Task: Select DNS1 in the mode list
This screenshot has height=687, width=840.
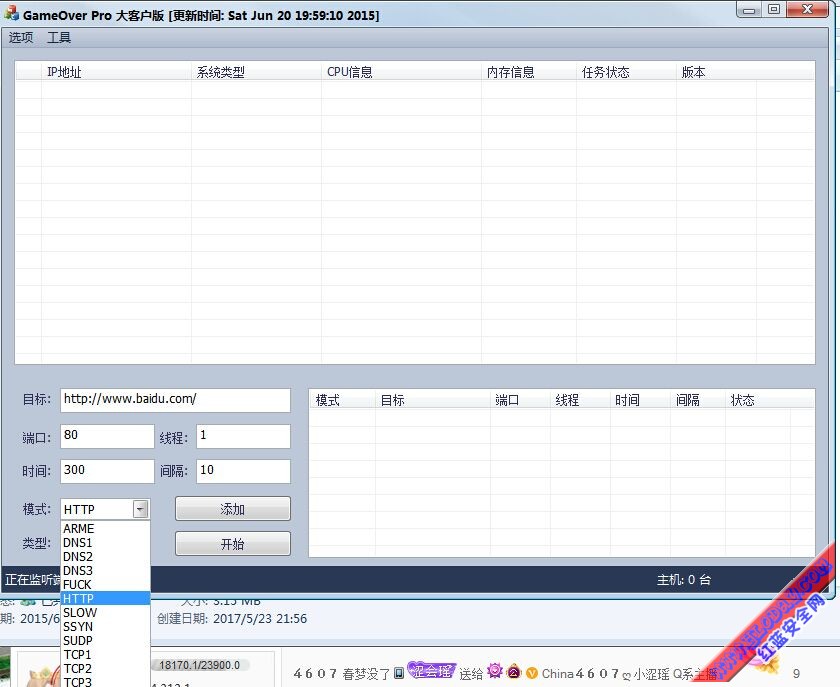Action: click(105, 542)
